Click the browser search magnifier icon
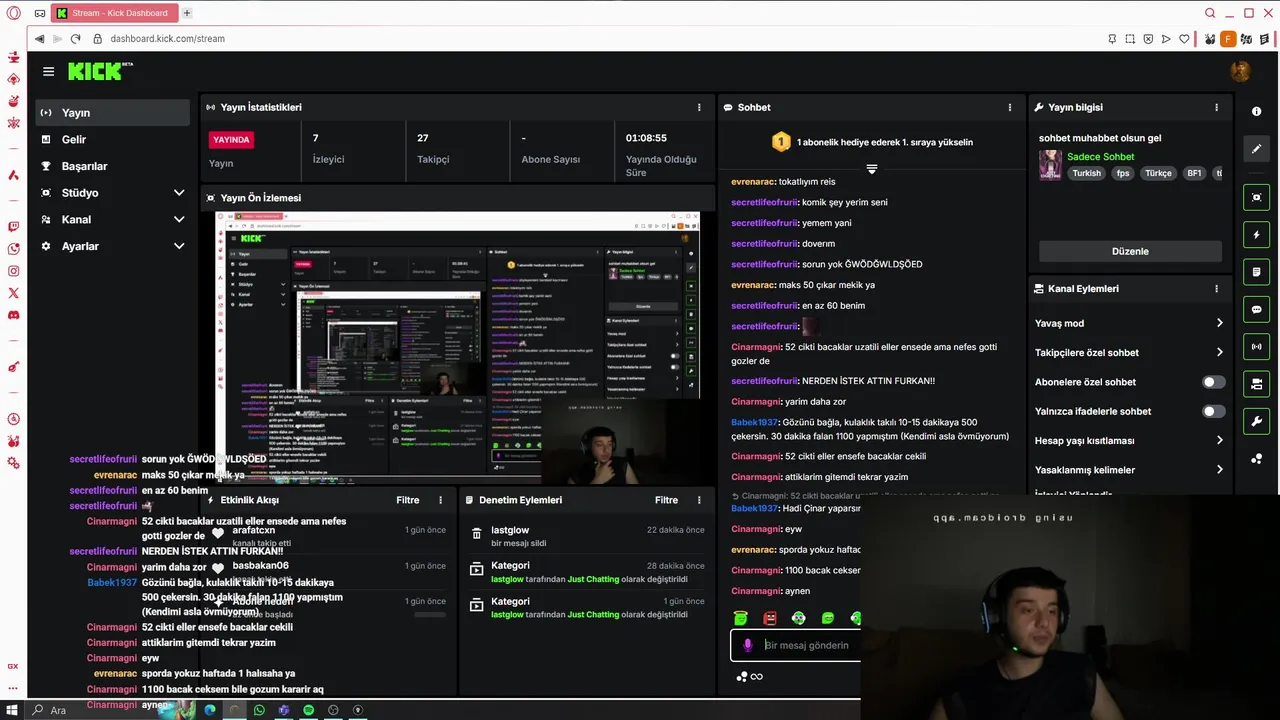The width and height of the screenshot is (1280, 720). 1210,13
